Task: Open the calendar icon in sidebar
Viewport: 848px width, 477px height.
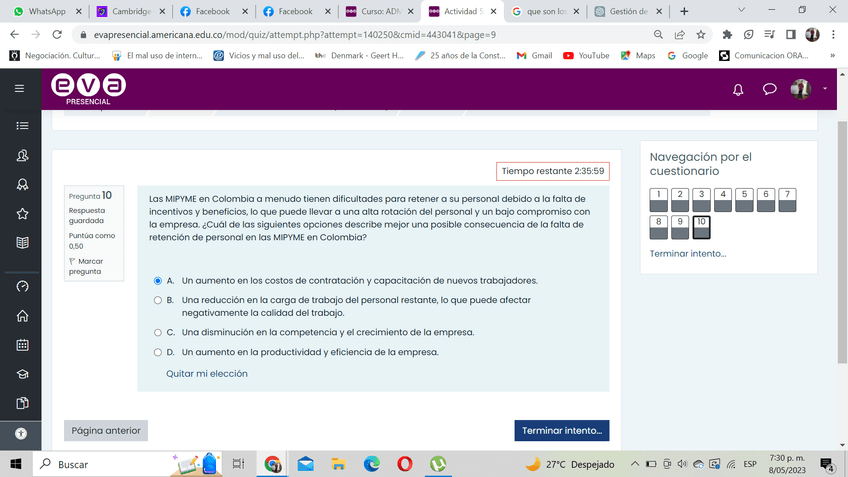Action: 22,345
